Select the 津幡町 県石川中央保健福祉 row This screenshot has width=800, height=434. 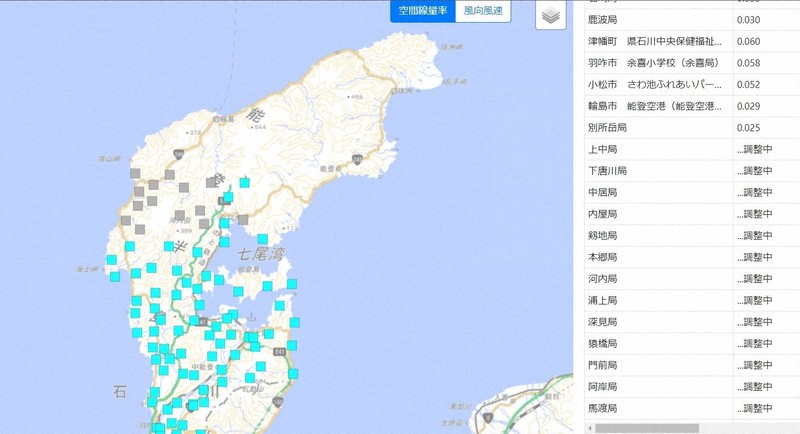coord(692,41)
